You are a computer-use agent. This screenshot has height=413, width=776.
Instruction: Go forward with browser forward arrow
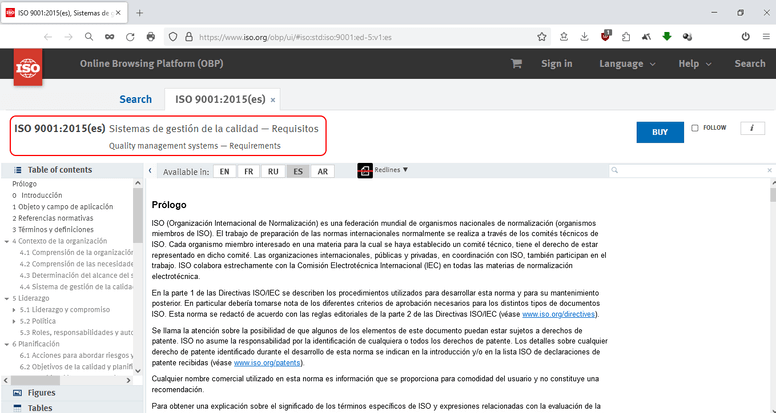coord(68,37)
